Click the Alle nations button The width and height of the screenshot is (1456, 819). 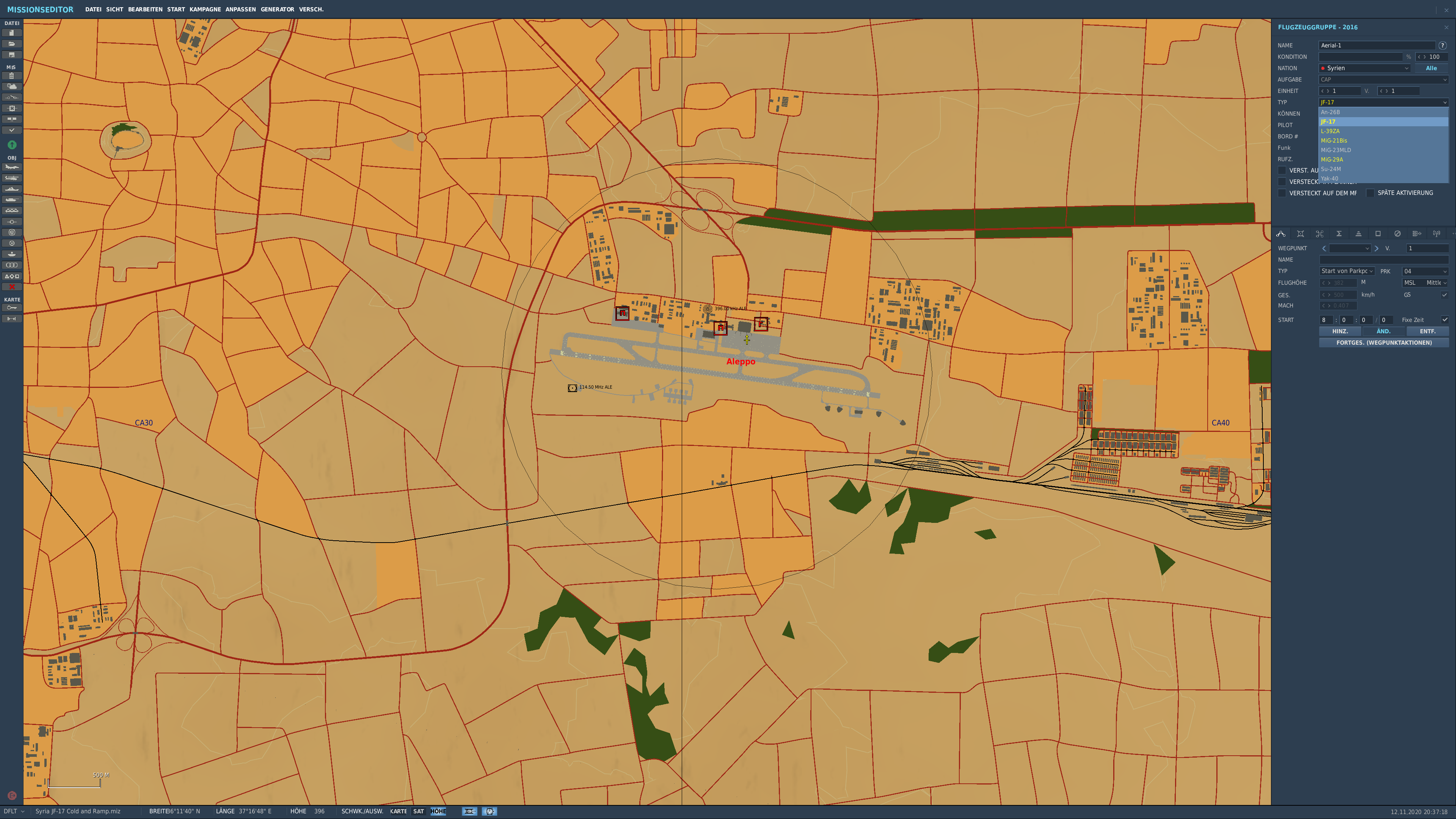click(1431, 68)
